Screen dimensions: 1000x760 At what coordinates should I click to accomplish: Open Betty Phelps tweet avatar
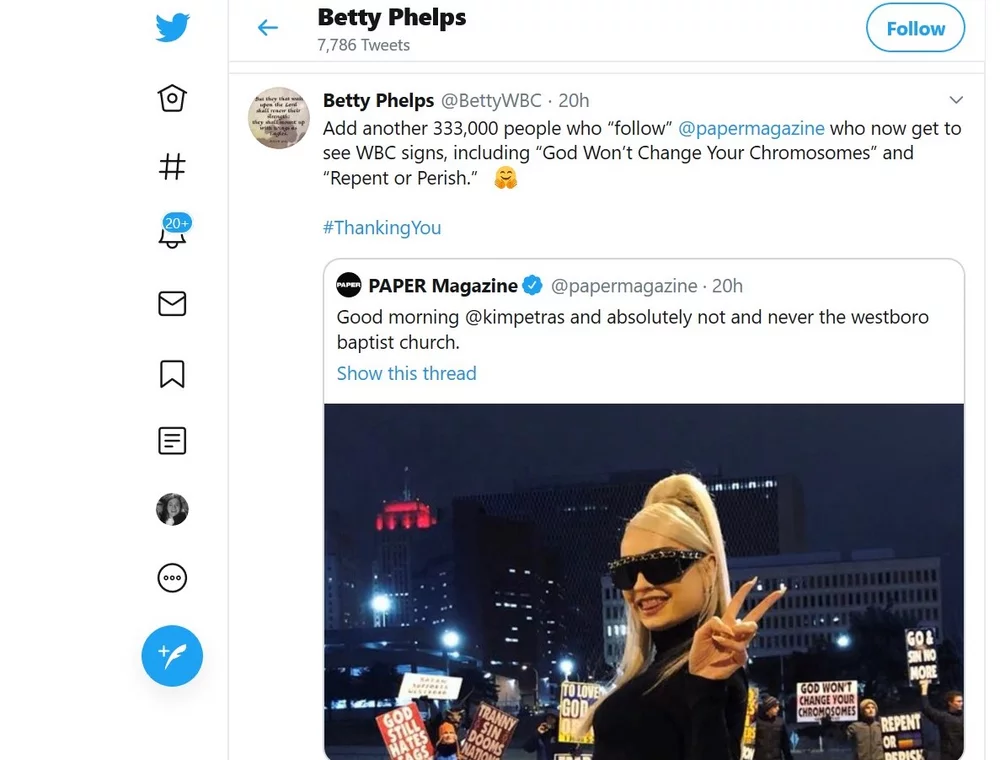(278, 118)
